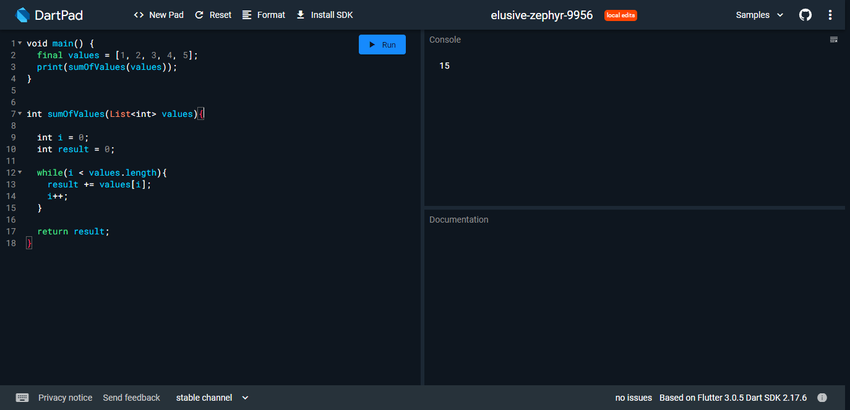Expand the stable channel selector
The width and height of the screenshot is (850, 410).
coord(212,397)
